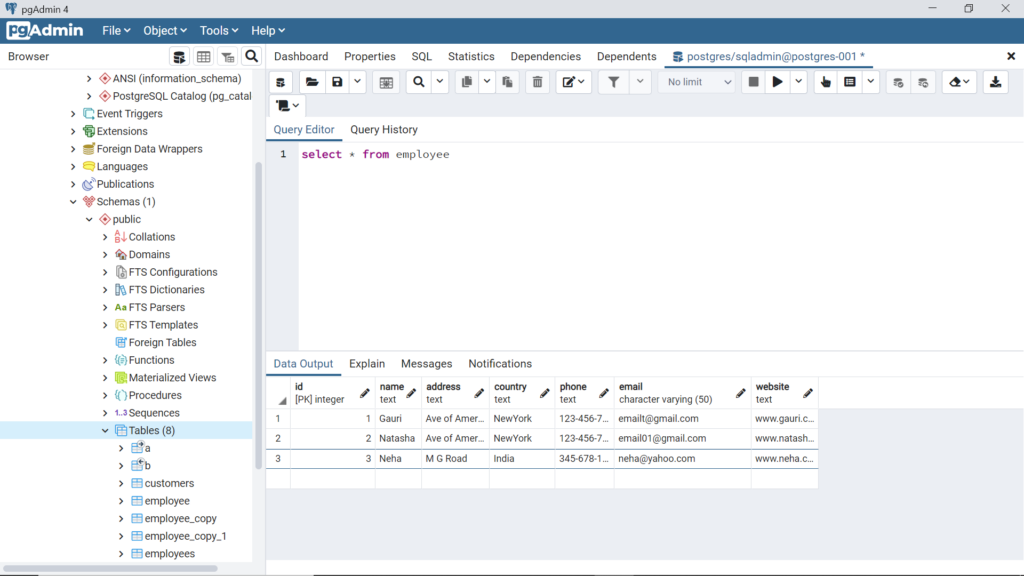Viewport: 1024px width, 576px height.
Task: Click the edit pencil on the email column
Action: coord(739,391)
